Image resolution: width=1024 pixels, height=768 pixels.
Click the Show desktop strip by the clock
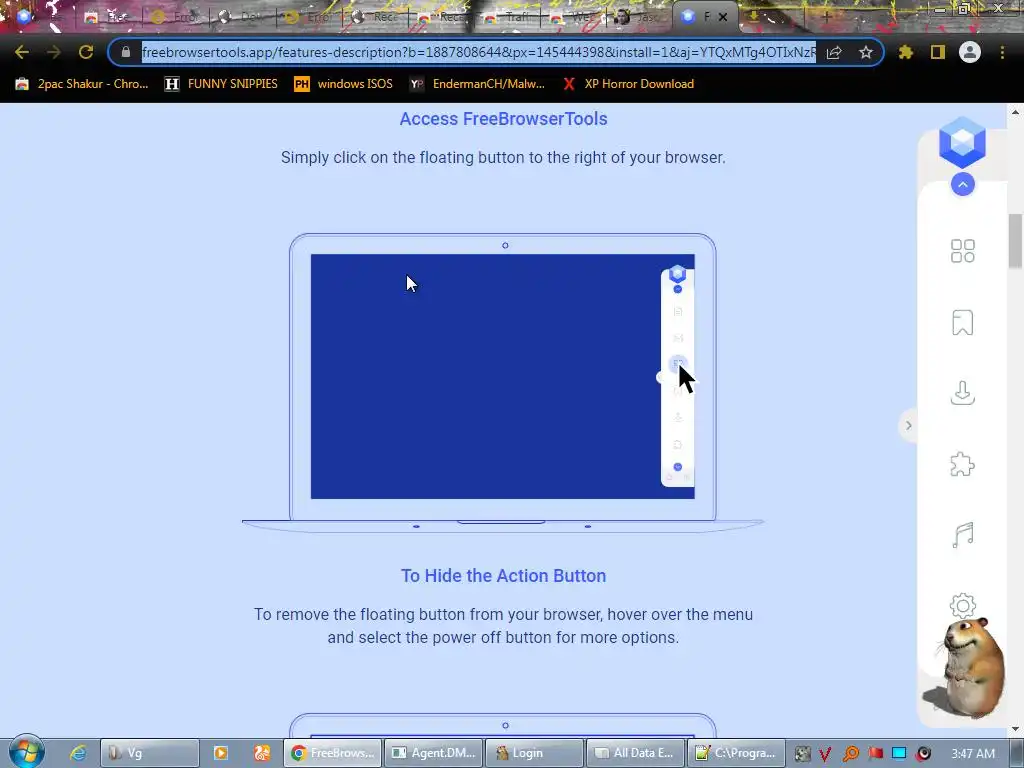[x=1017, y=753]
